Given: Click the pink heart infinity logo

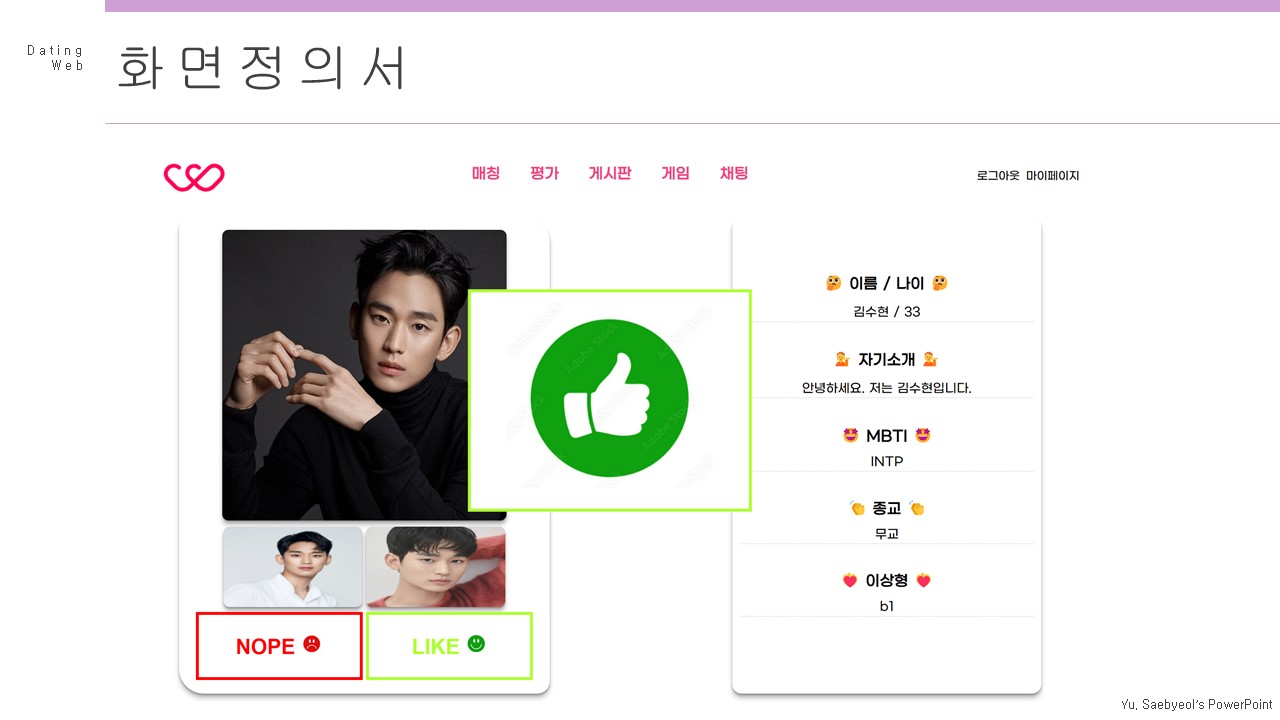Looking at the screenshot, I should click(194, 177).
